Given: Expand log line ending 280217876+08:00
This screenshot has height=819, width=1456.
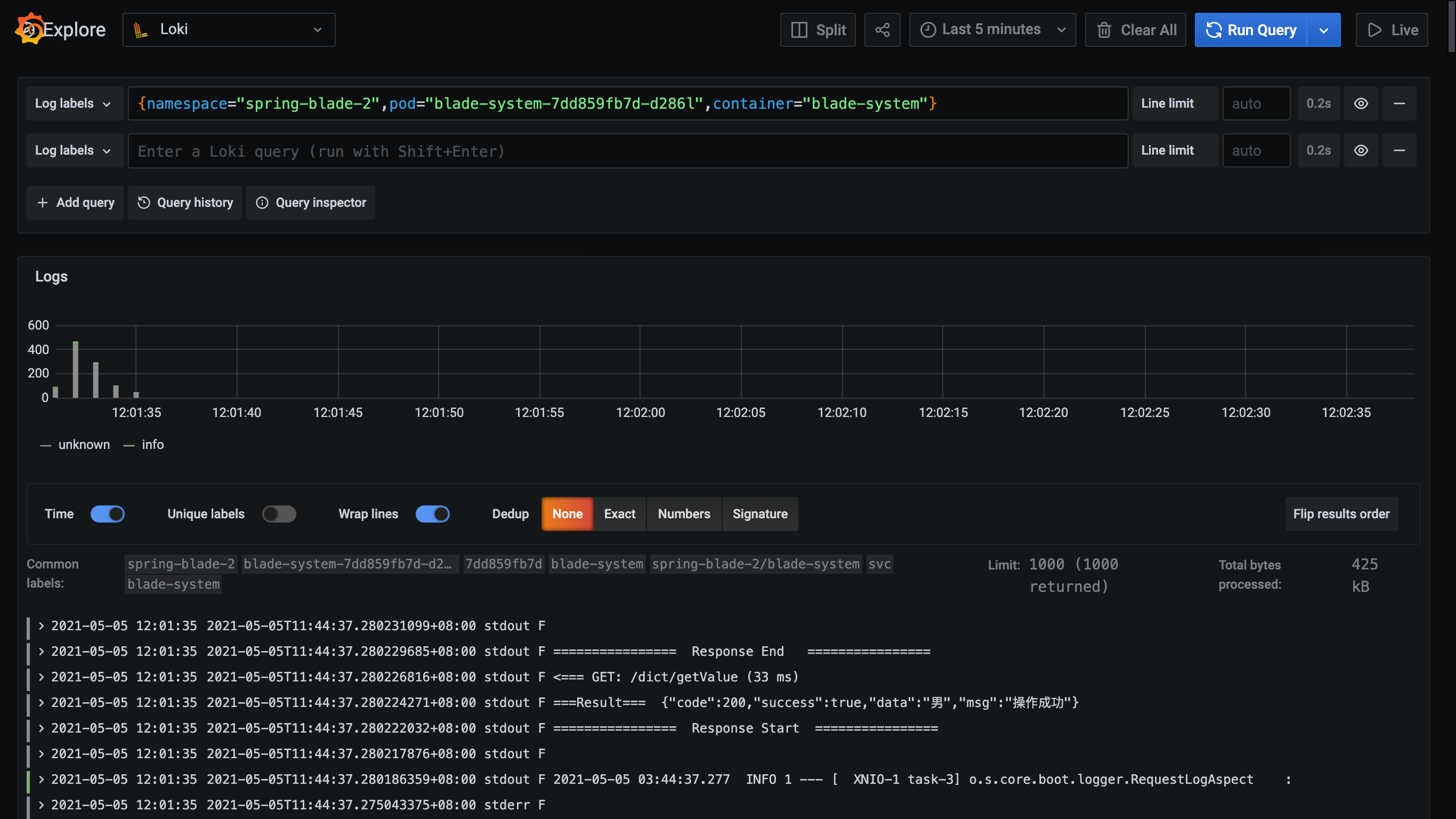Looking at the screenshot, I should [41, 753].
